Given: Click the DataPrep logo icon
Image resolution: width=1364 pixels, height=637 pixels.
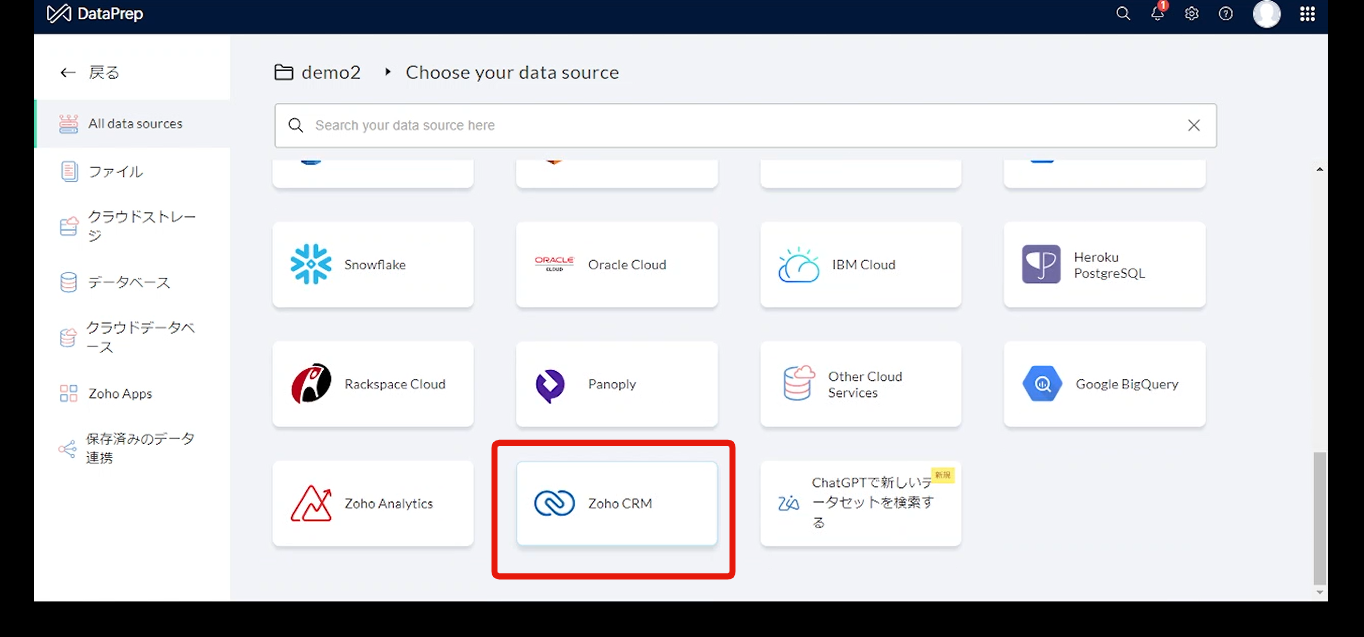Looking at the screenshot, I should 59,14.
